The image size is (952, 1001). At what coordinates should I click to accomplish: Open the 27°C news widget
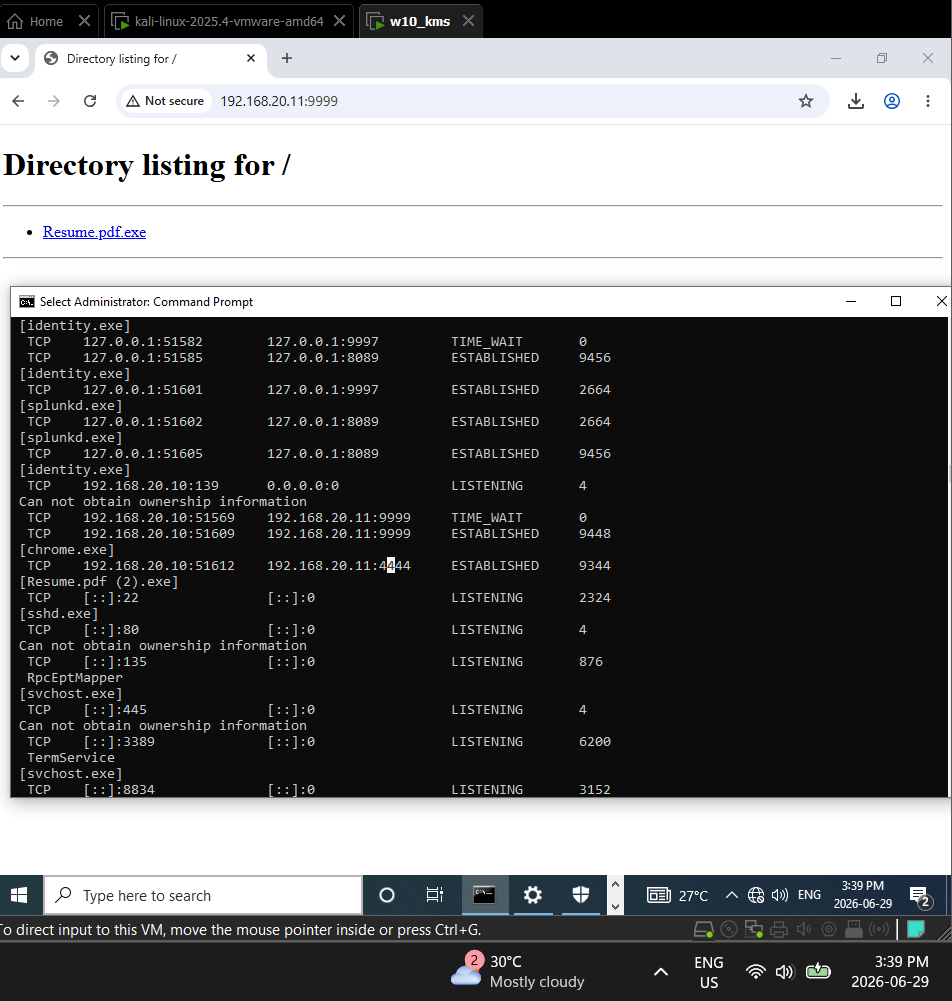click(x=677, y=895)
